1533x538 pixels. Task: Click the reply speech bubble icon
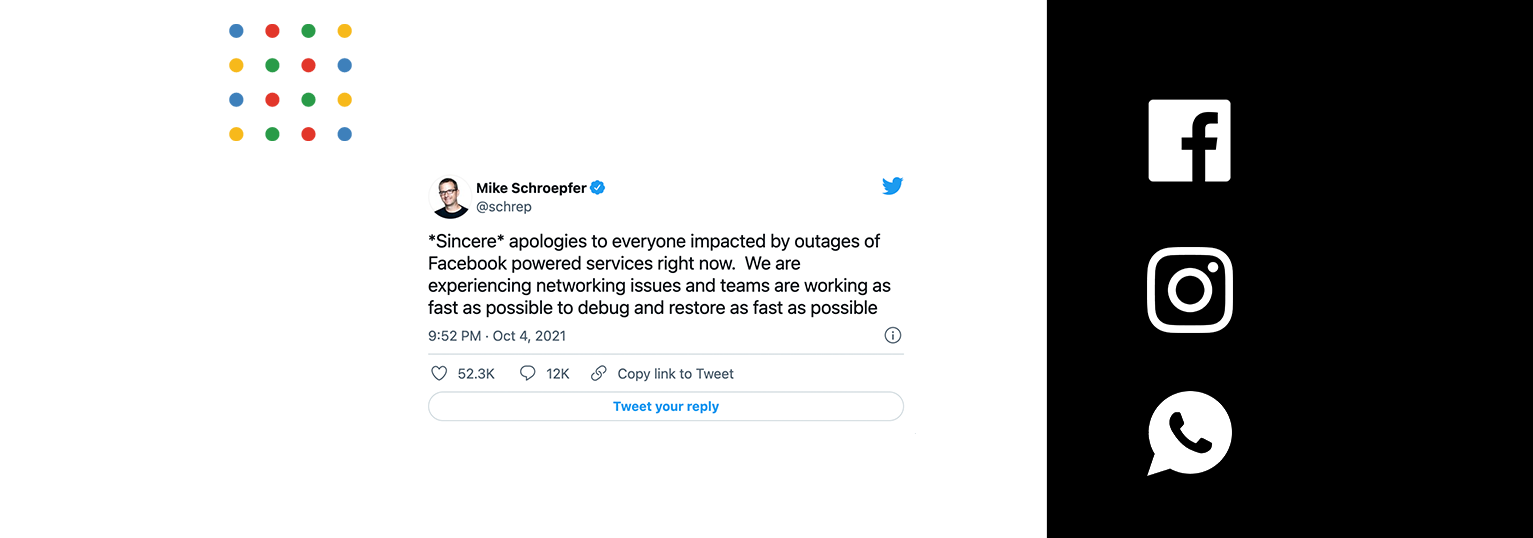tap(528, 373)
